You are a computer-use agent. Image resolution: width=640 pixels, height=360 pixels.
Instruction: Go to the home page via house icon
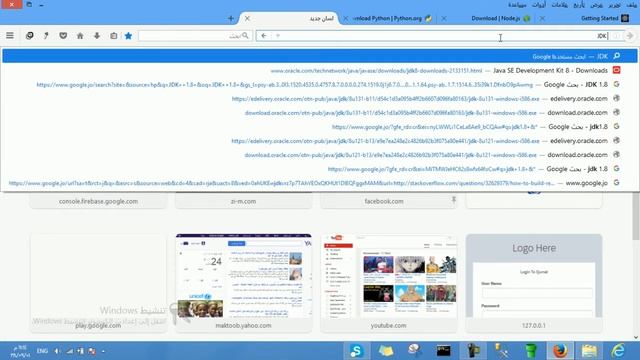(x=80, y=36)
